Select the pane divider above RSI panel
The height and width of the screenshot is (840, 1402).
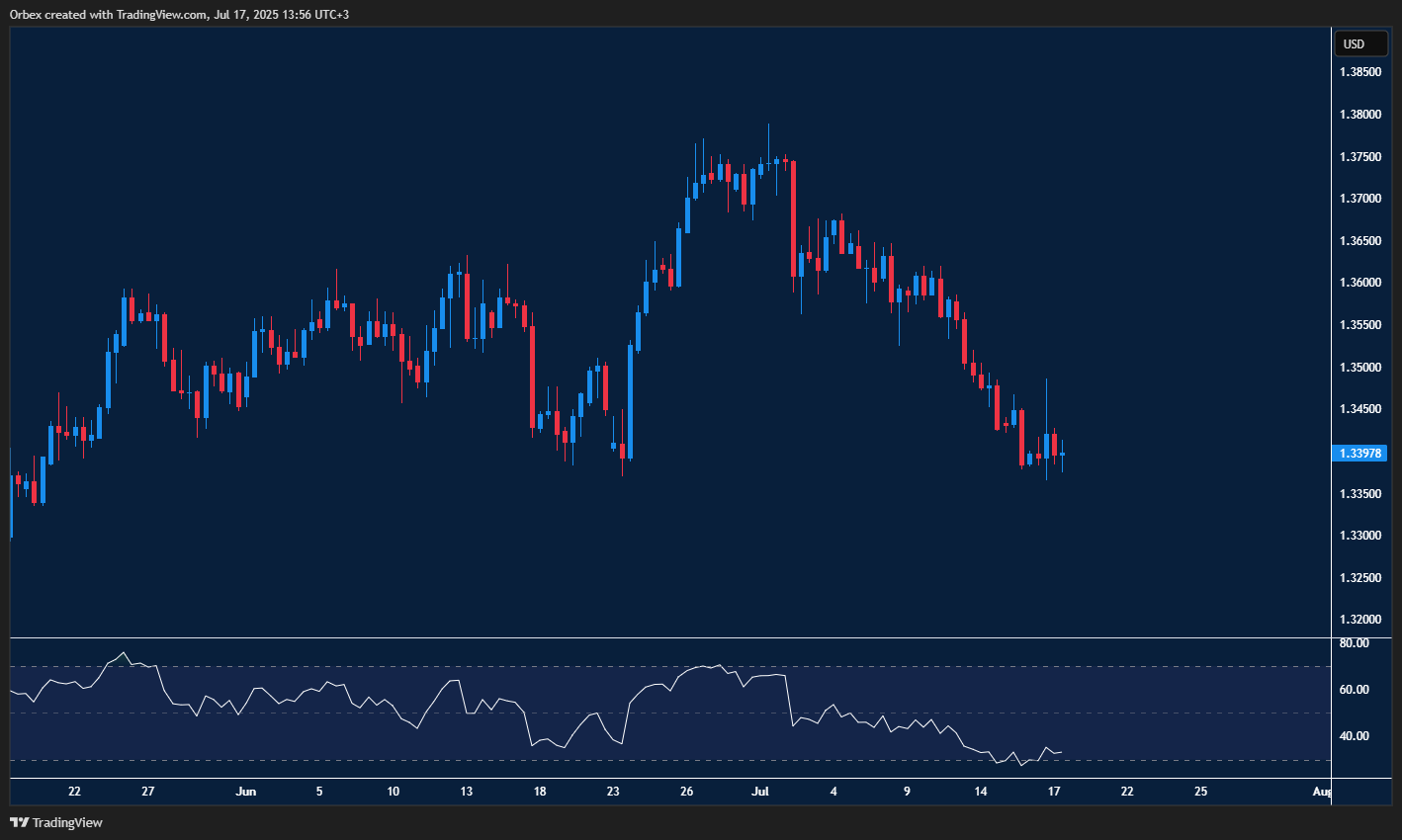point(670,638)
